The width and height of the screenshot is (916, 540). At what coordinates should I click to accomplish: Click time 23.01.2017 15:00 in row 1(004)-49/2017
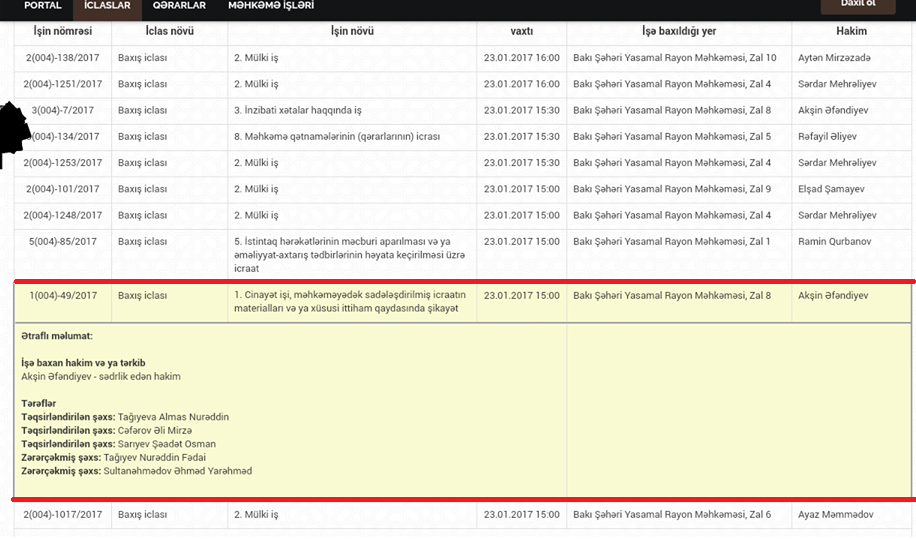coord(522,296)
